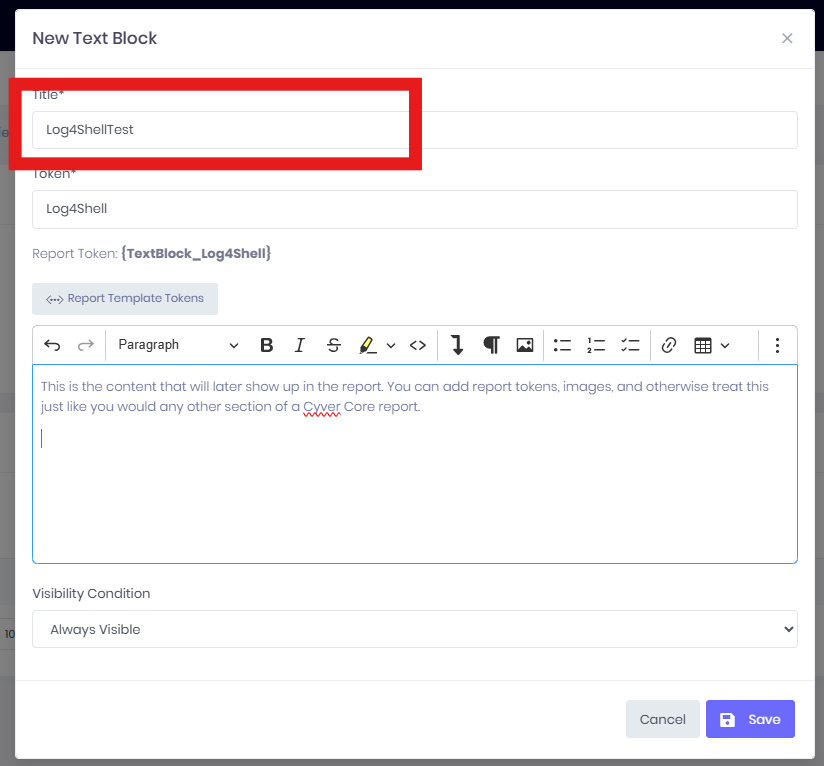The width and height of the screenshot is (824, 766).
Task: Create a to-do checklist
Action: (630, 345)
